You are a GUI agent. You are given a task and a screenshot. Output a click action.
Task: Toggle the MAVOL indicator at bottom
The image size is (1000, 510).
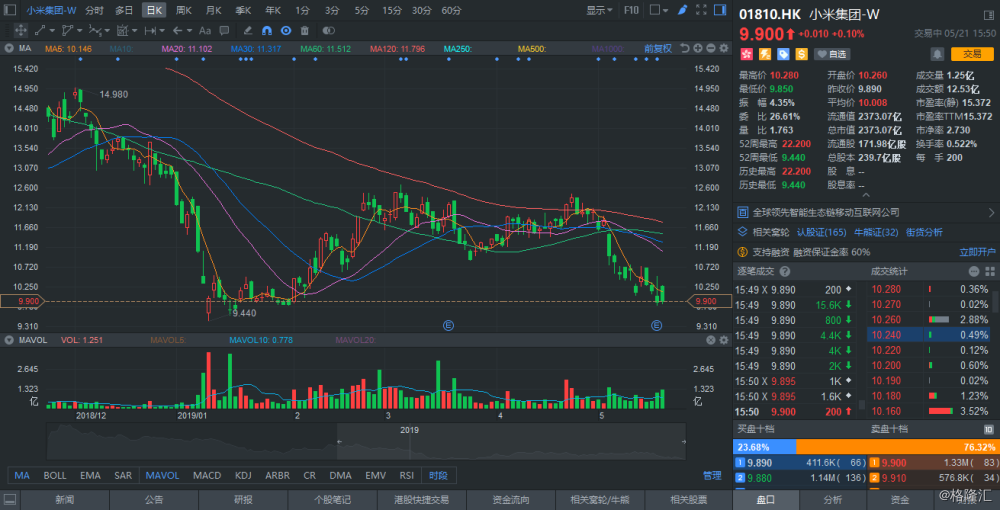point(161,475)
